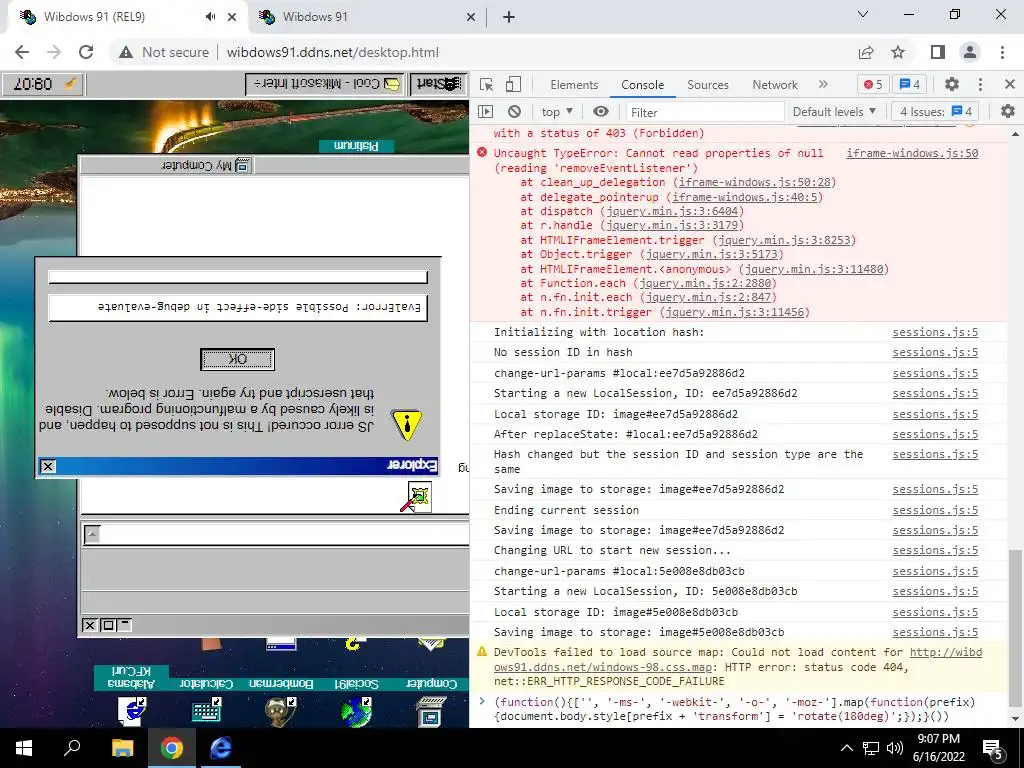The height and width of the screenshot is (768, 1024).
Task: Click the red errors count badge
Action: (873, 84)
